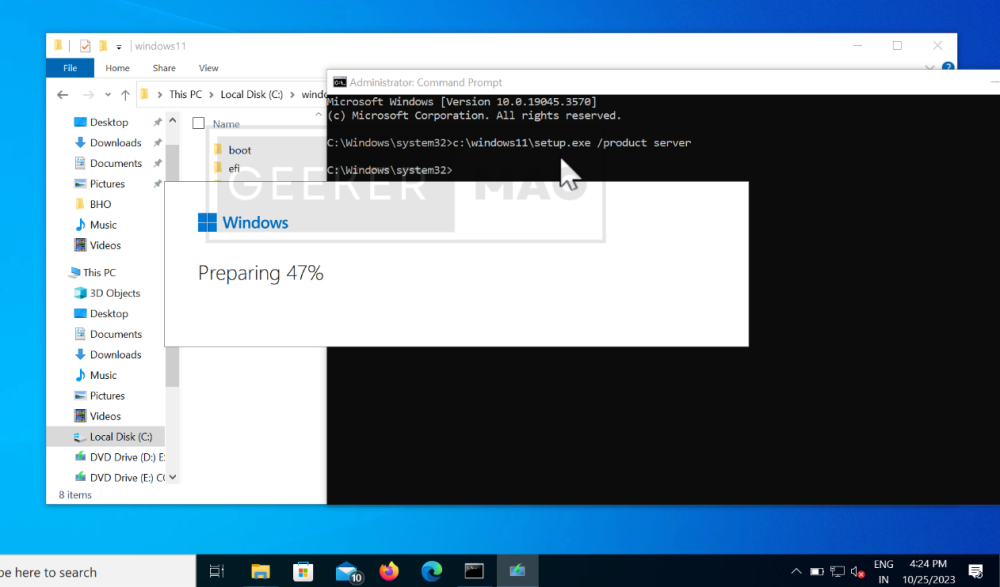The image size is (1000, 587).
Task: Open the File tab in Explorer
Action: click(x=70, y=68)
